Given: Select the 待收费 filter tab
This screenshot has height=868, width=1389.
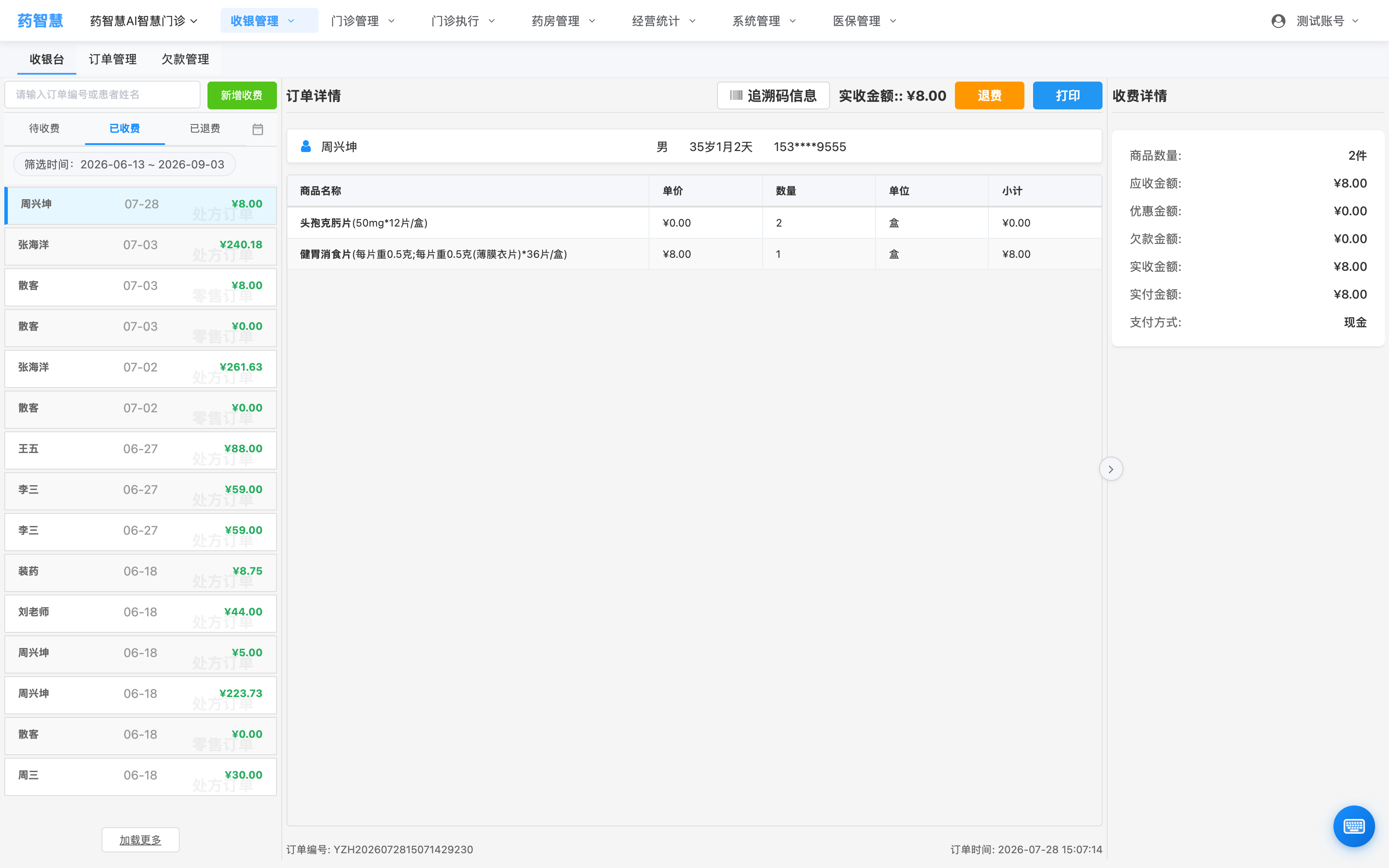Looking at the screenshot, I should pyautogui.click(x=44, y=128).
